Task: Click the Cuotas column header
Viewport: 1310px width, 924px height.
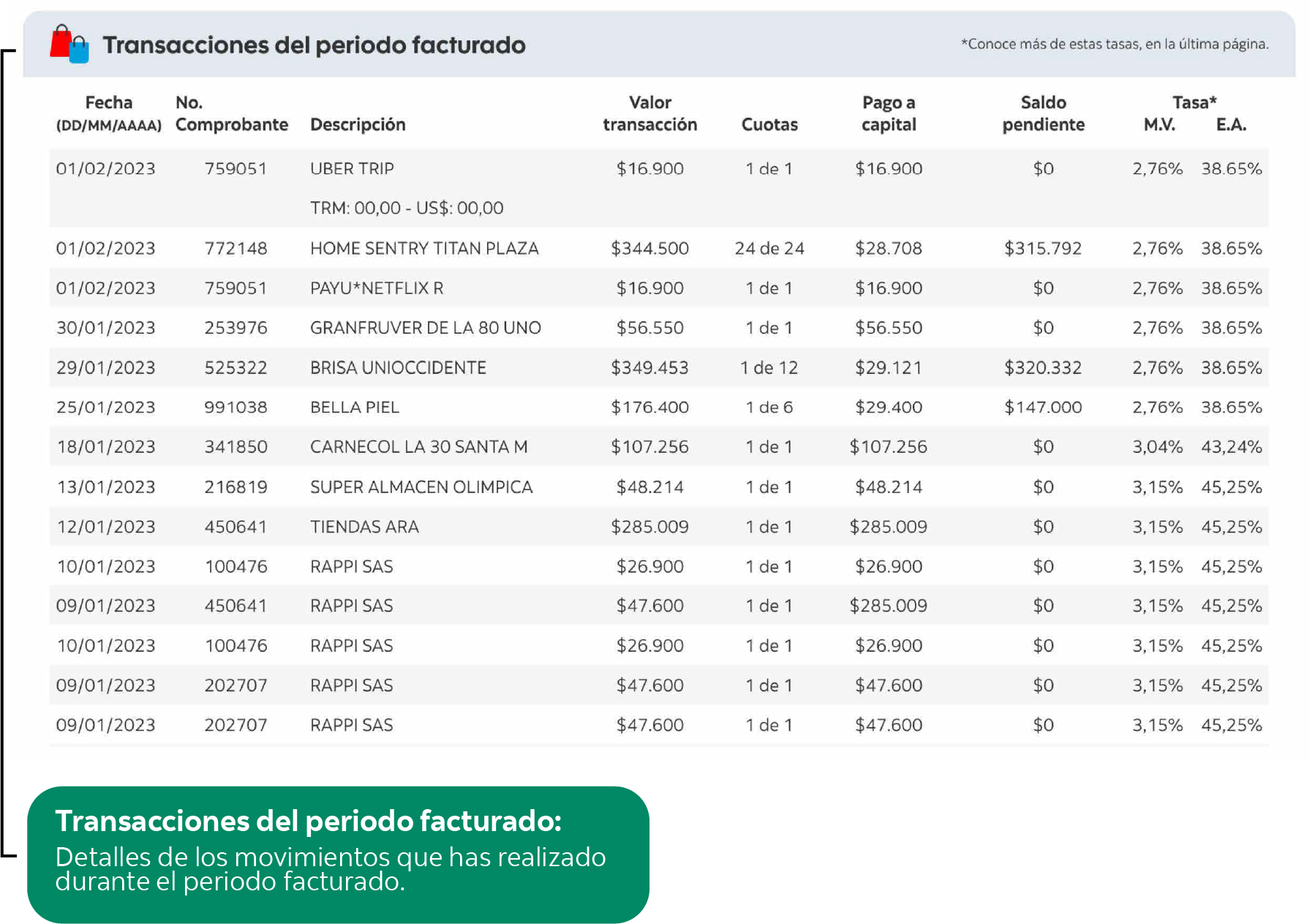Action: pyautogui.click(x=769, y=124)
